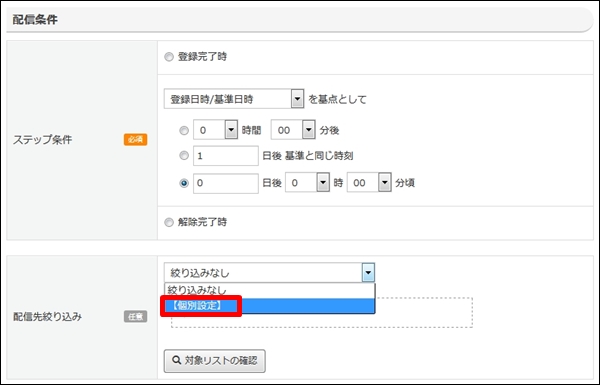Focus the days field showing 0

pos(226,183)
